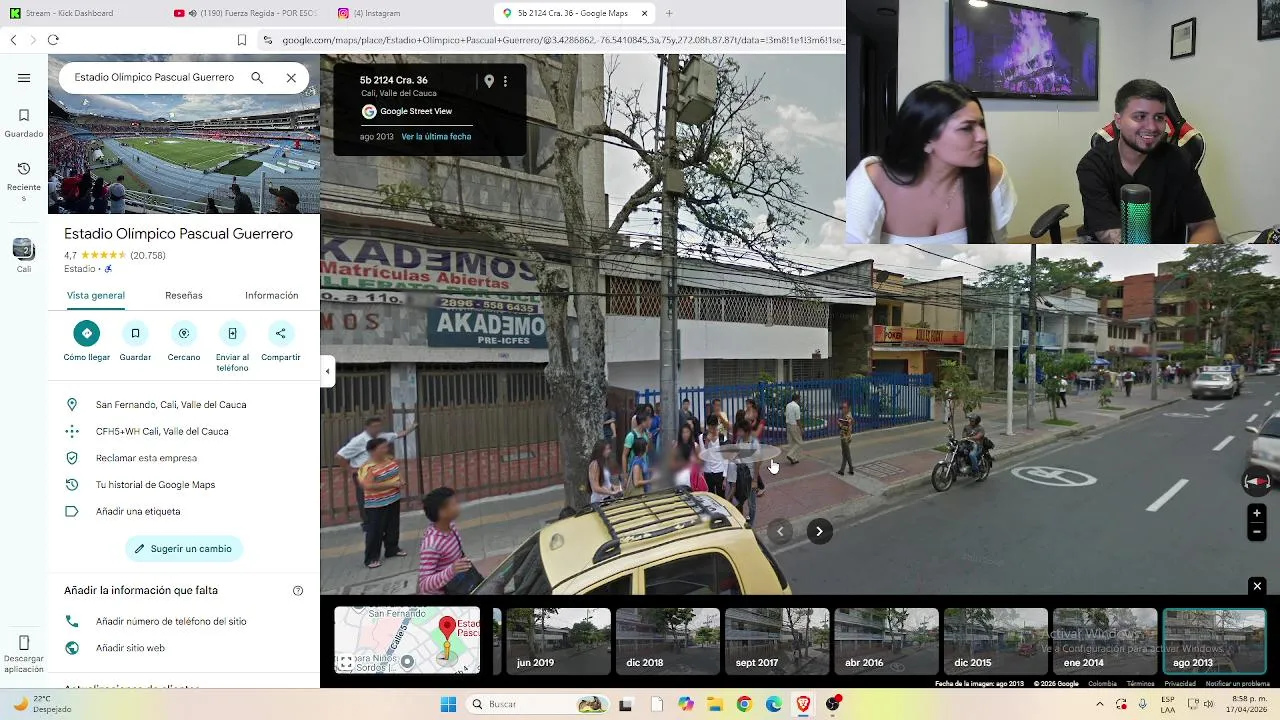
Task: Select the dic 2015 Street View thumbnail
Action: point(996,641)
